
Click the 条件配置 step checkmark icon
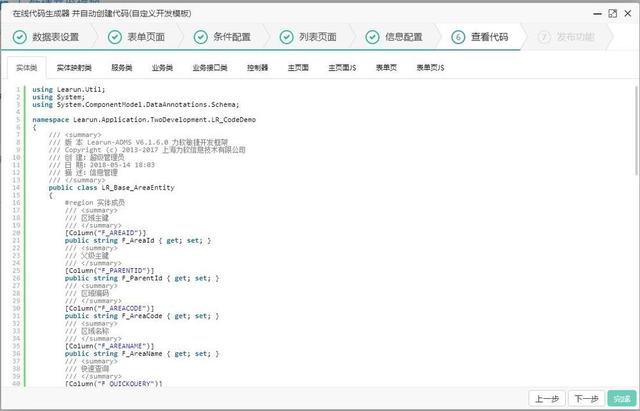pyautogui.click(x=200, y=37)
